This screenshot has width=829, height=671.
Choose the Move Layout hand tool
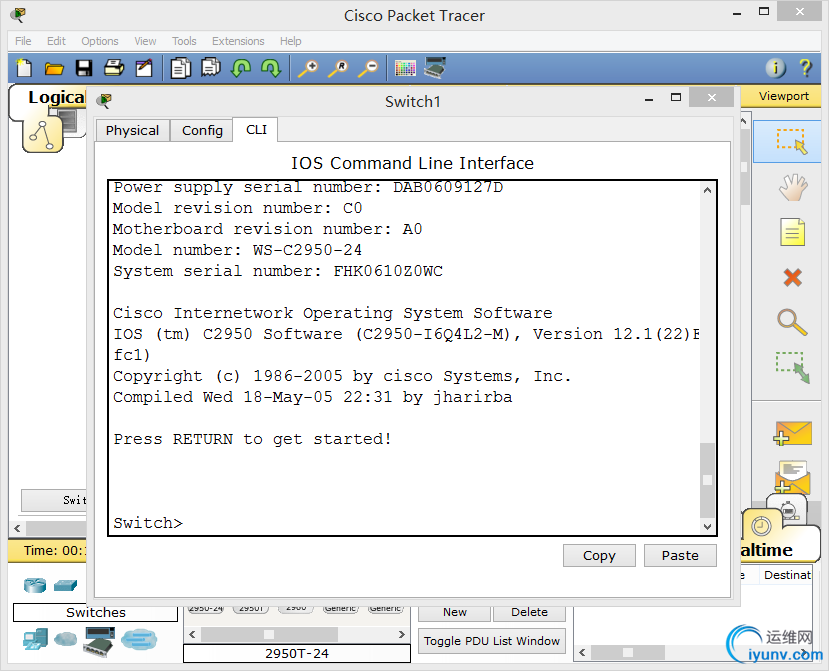point(793,187)
